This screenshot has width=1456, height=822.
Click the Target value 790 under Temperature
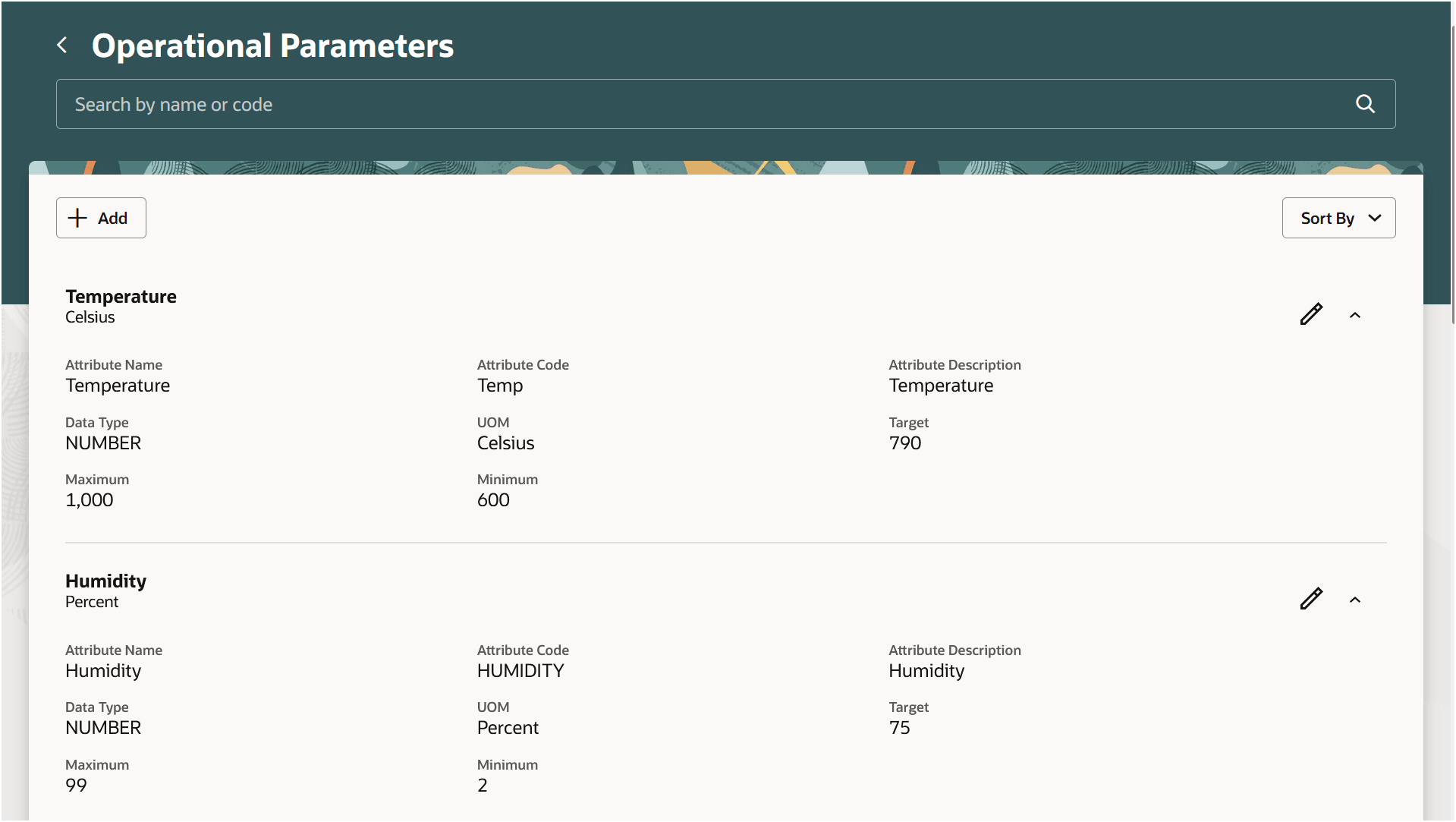[x=904, y=442]
